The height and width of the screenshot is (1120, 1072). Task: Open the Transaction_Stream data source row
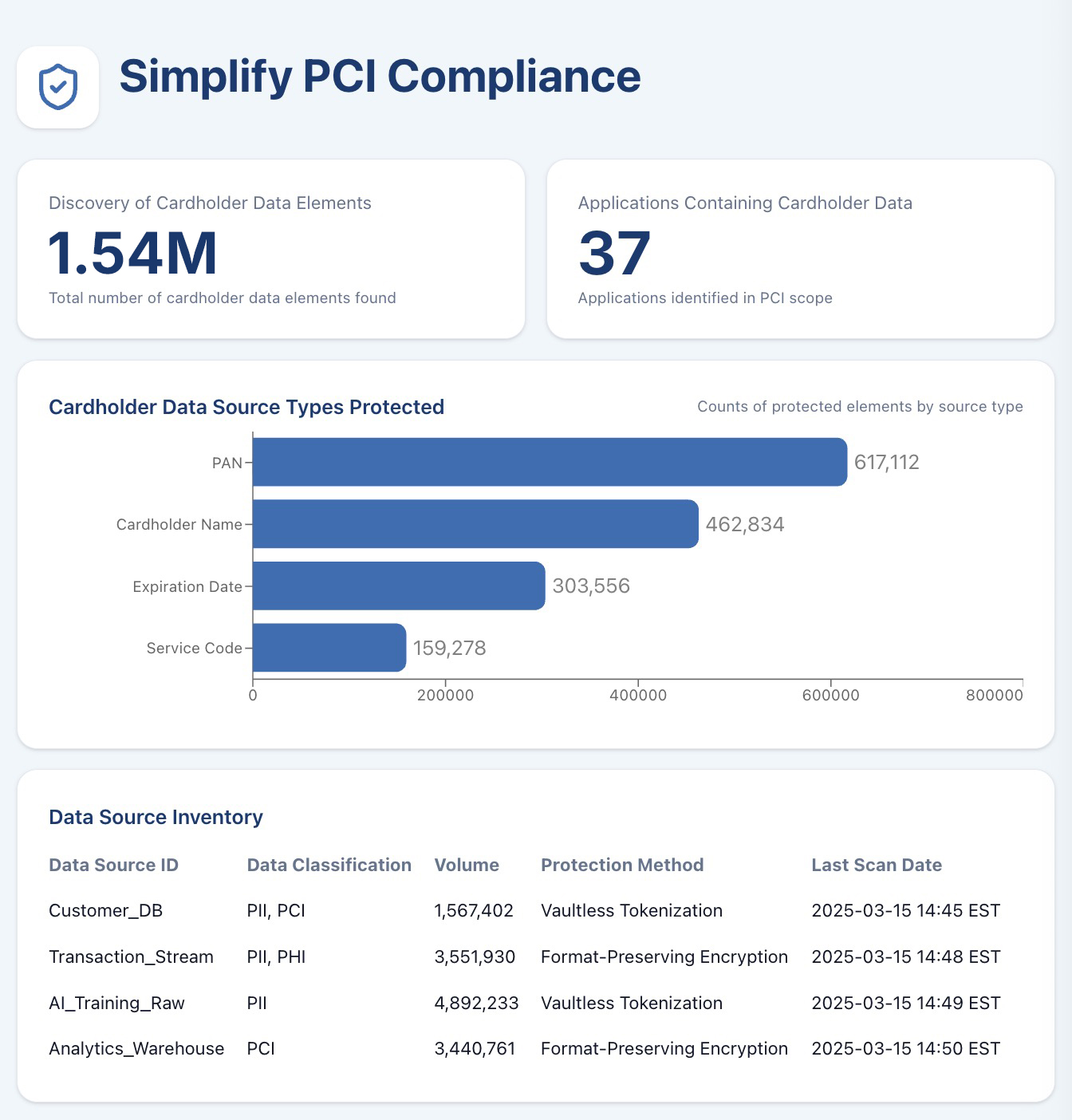[x=131, y=957]
